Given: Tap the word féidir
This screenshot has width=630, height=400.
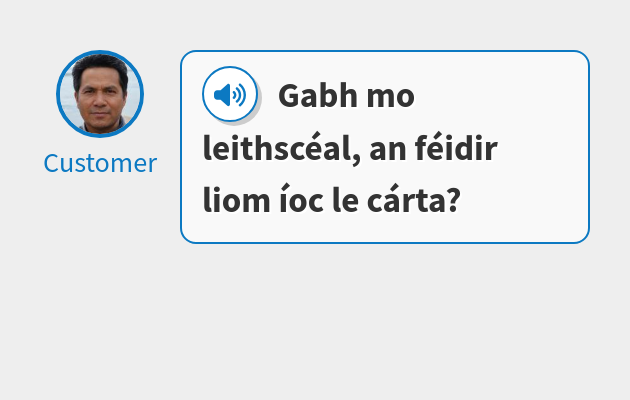Looking at the screenshot, I should click(x=456, y=147).
